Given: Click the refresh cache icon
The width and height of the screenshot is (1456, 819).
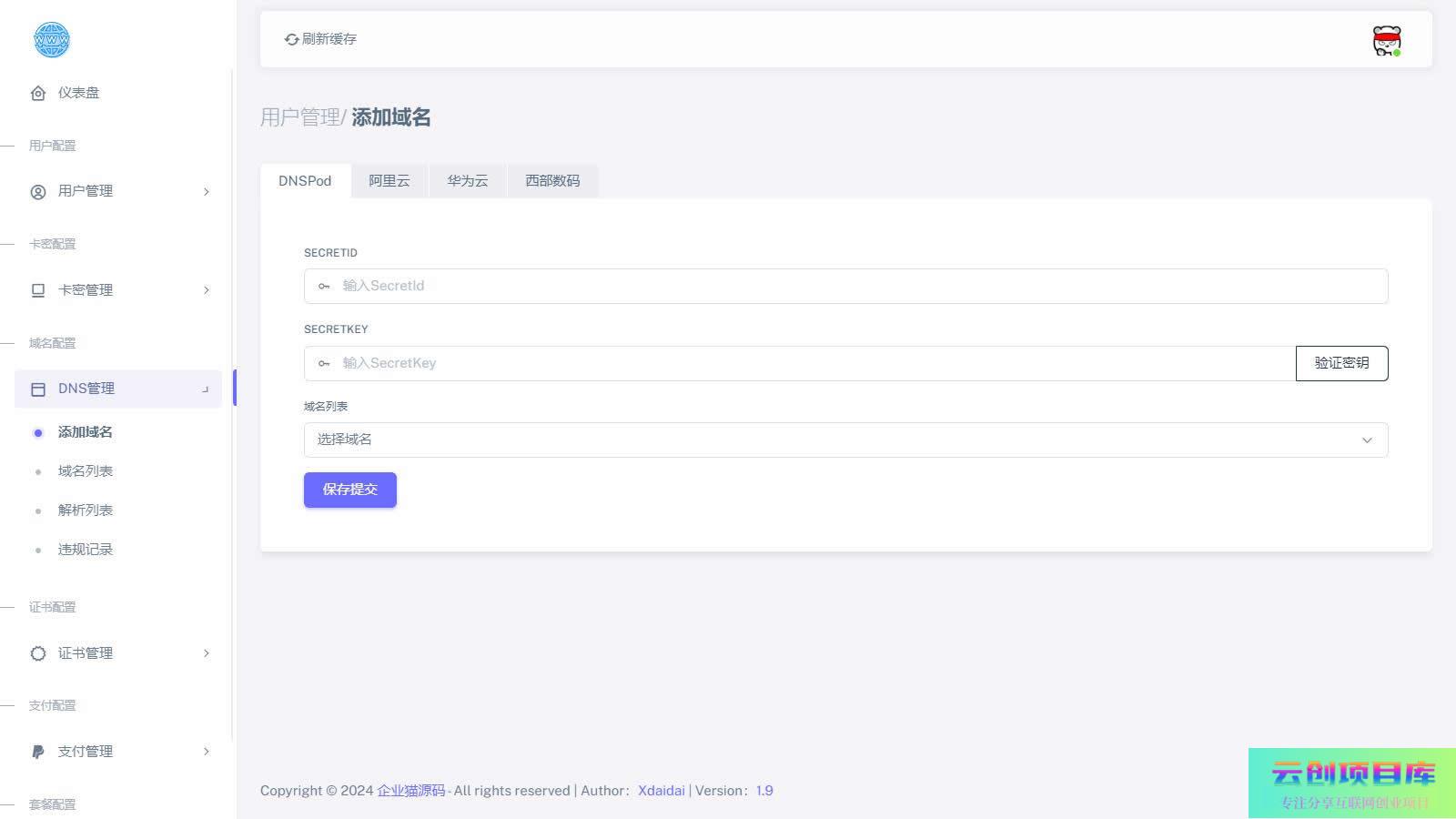Looking at the screenshot, I should 291,39.
